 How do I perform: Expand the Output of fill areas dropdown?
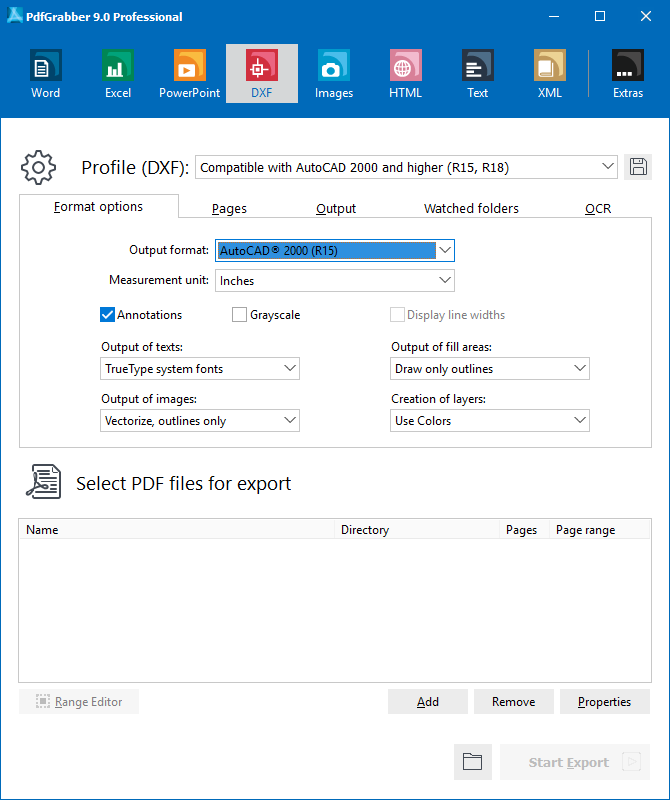(490, 369)
